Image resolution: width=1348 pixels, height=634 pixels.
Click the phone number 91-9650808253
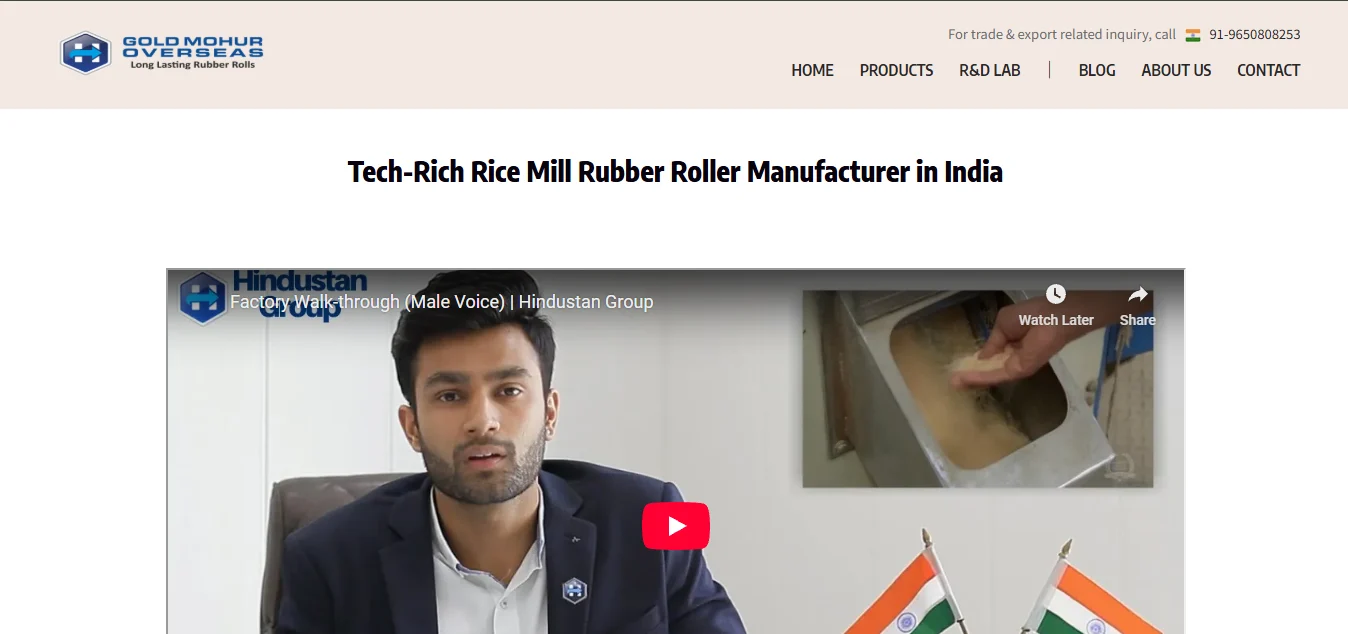click(1255, 35)
